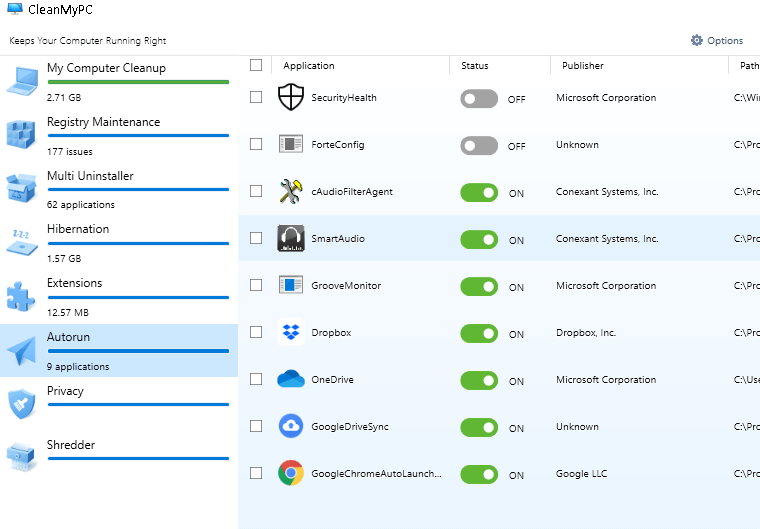
Task: Select the Autorun section label
Action: coord(68,337)
